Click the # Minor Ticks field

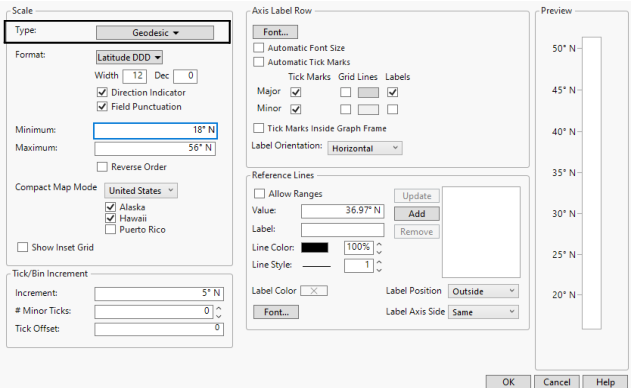point(153,311)
